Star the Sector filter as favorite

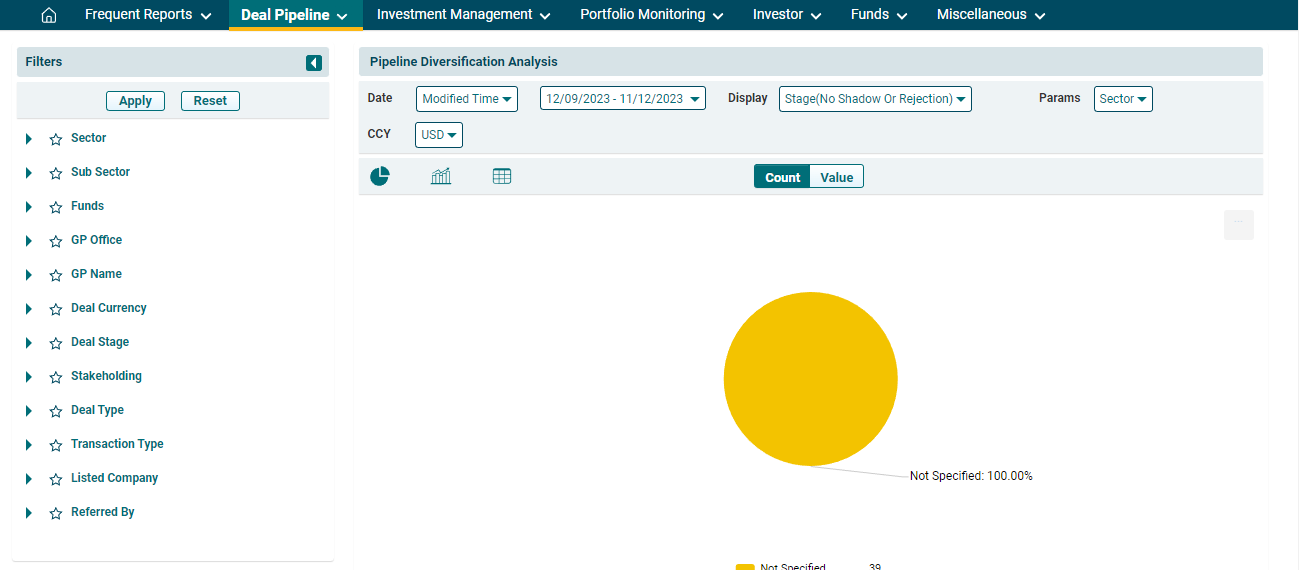[56, 139]
